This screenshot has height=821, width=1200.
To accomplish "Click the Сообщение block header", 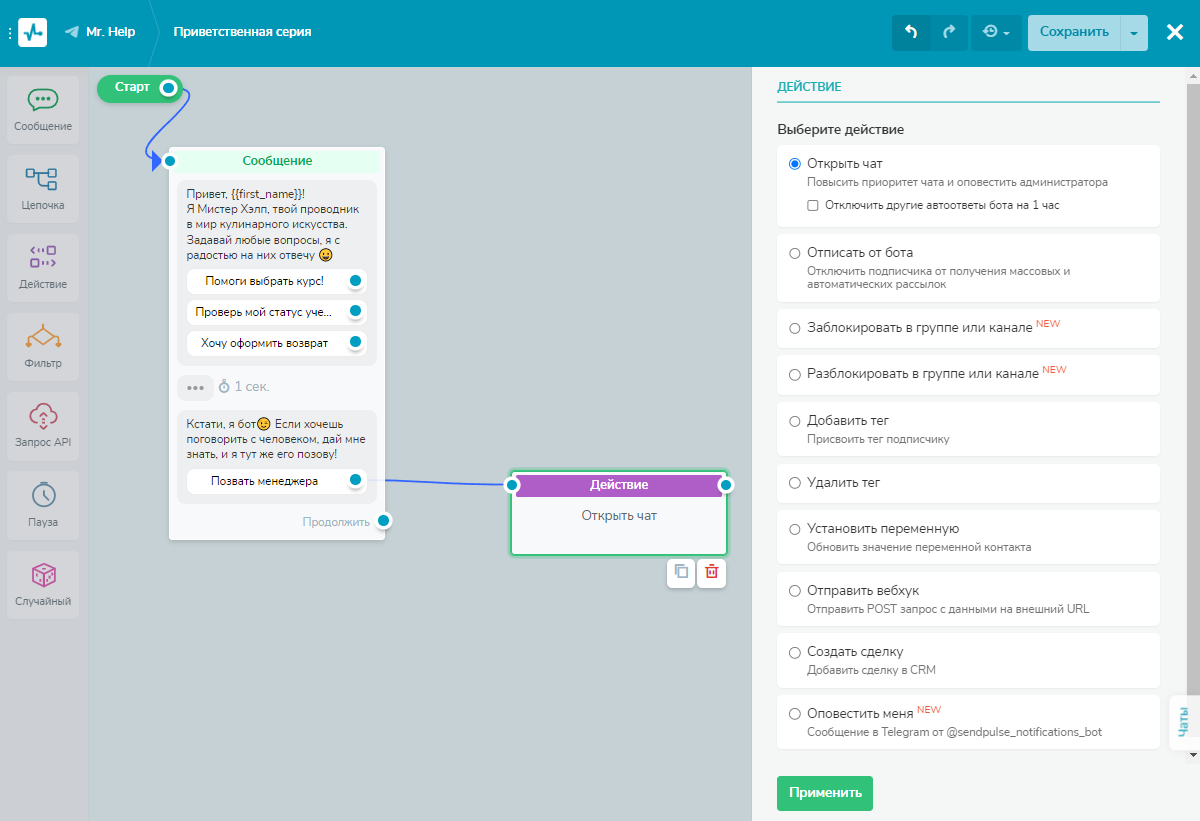I will [277, 160].
